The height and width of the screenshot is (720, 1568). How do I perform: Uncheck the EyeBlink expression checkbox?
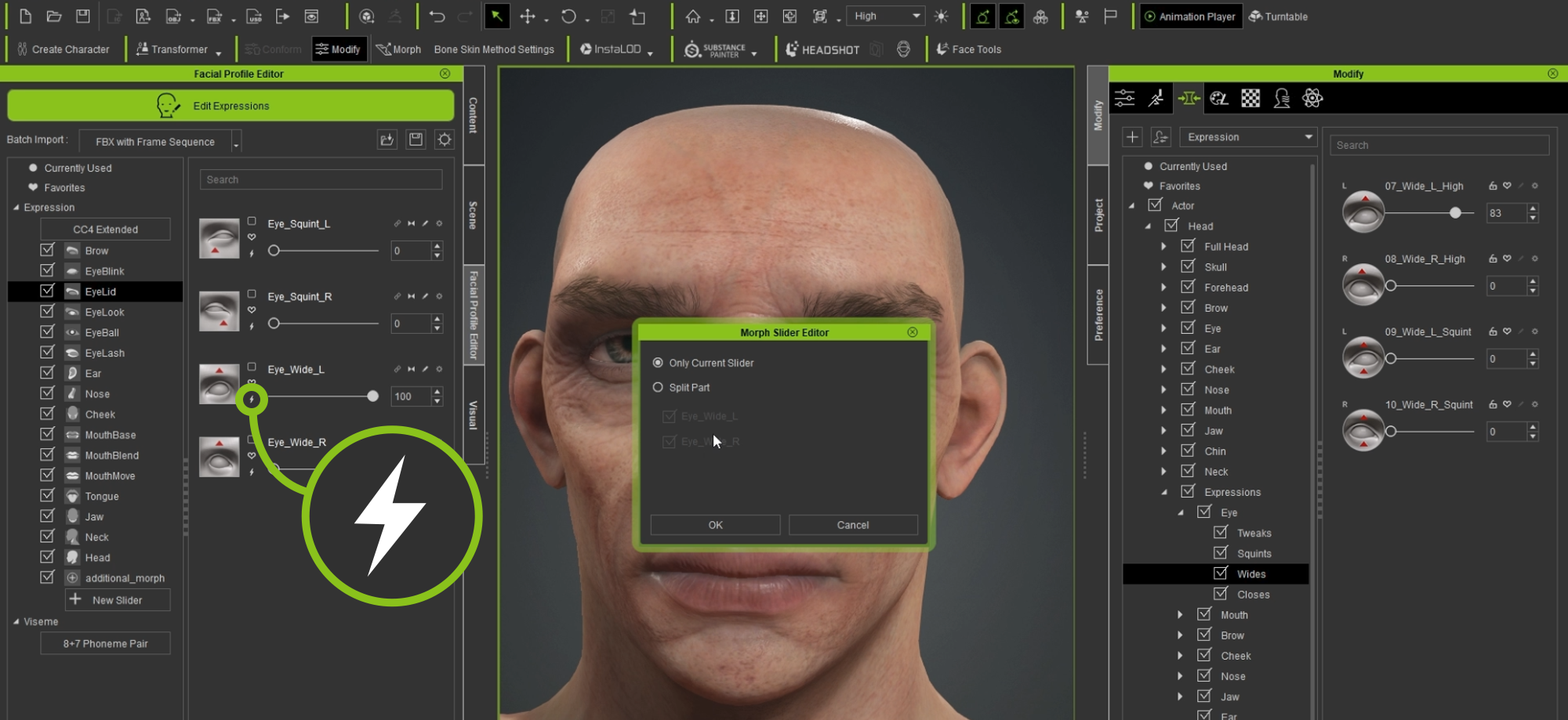pyautogui.click(x=47, y=270)
